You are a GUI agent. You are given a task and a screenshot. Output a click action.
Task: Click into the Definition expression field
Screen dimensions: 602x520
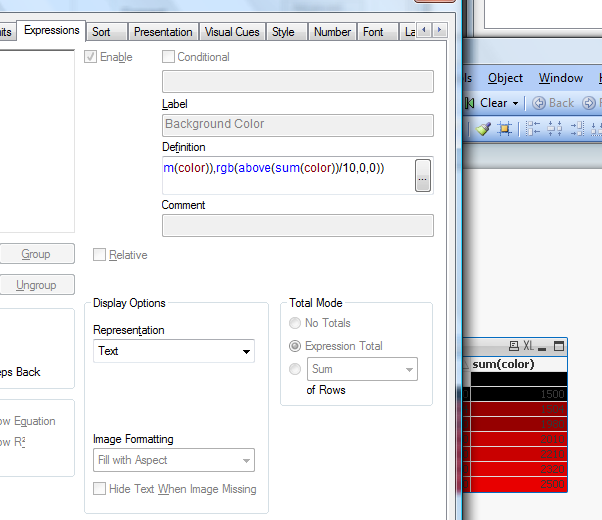288,175
